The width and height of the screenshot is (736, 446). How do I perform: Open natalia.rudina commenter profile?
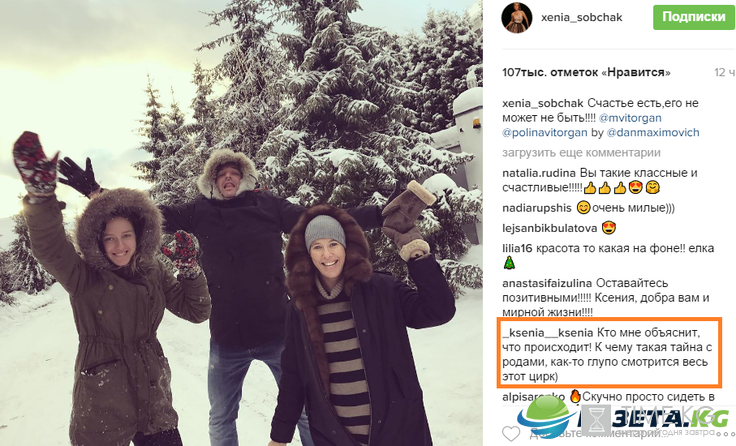point(539,173)
